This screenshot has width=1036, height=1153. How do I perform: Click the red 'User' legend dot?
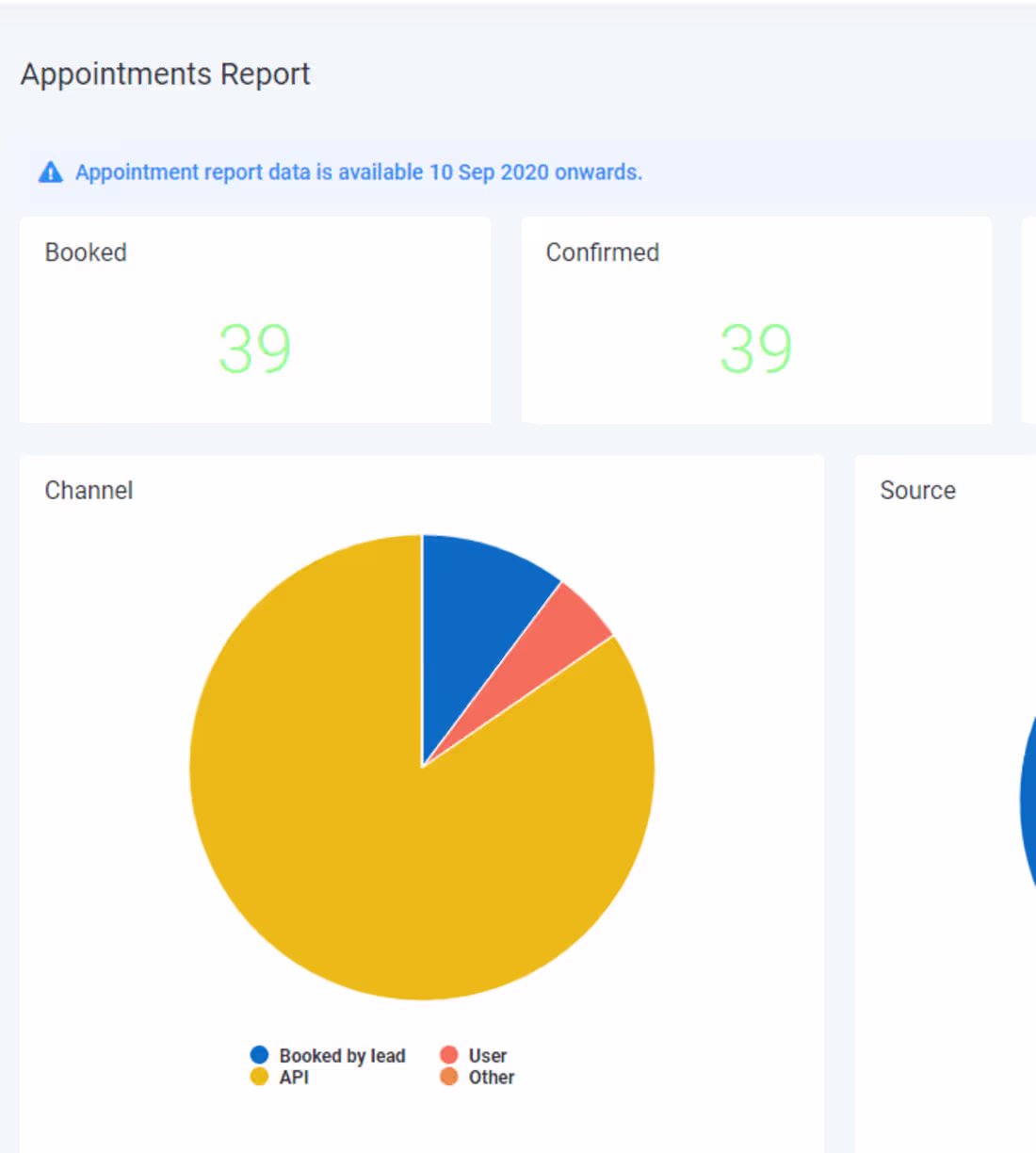tap(449, 1055)
